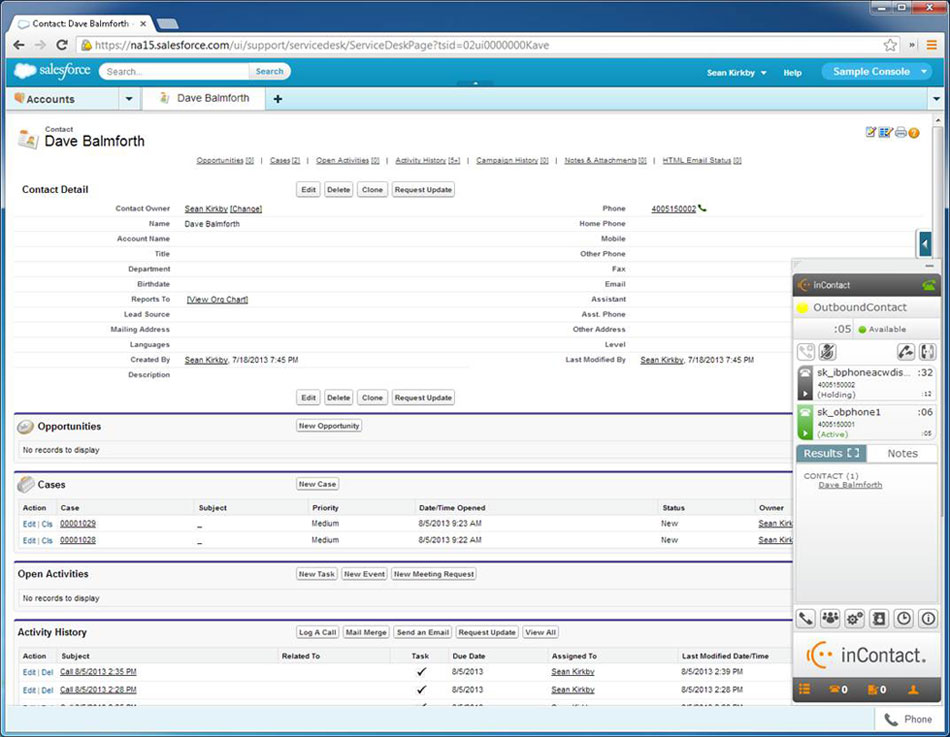Open the tab bar dropdown arrow at right
The width and height of the screenshot is (950, 737).
pyautogui.click(x=937, y=99)
